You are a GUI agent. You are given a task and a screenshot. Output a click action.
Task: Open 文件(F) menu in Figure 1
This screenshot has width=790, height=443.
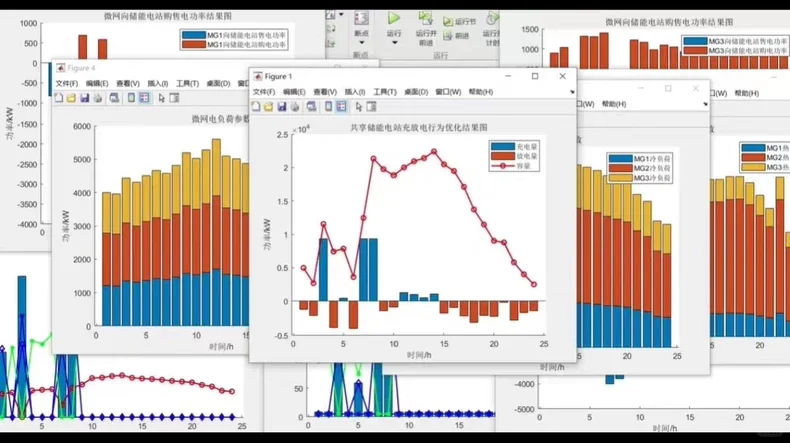[x=264, y=92]
